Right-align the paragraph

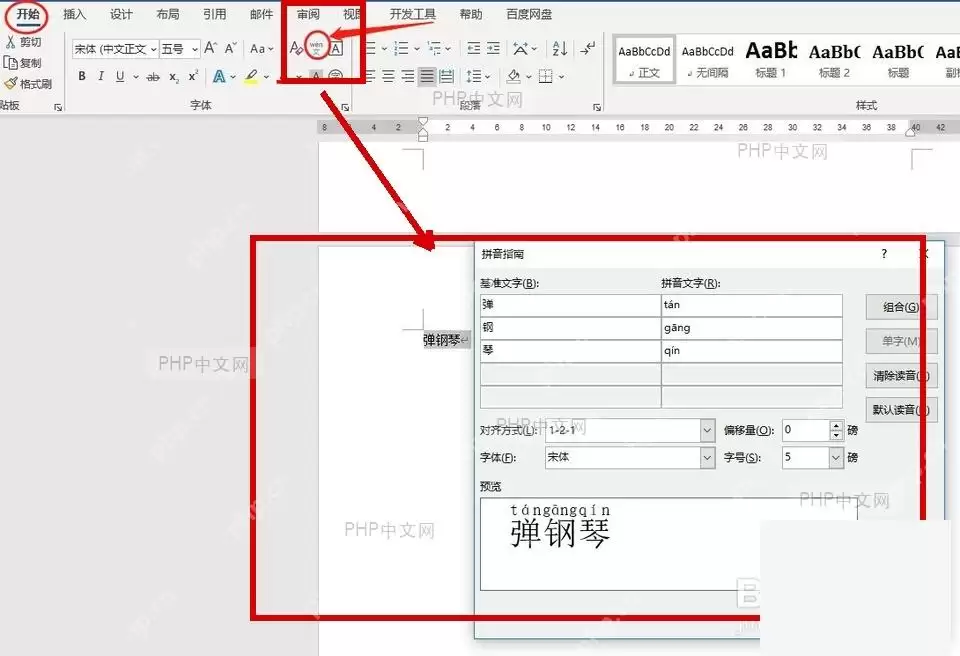[x=408, y=76]
